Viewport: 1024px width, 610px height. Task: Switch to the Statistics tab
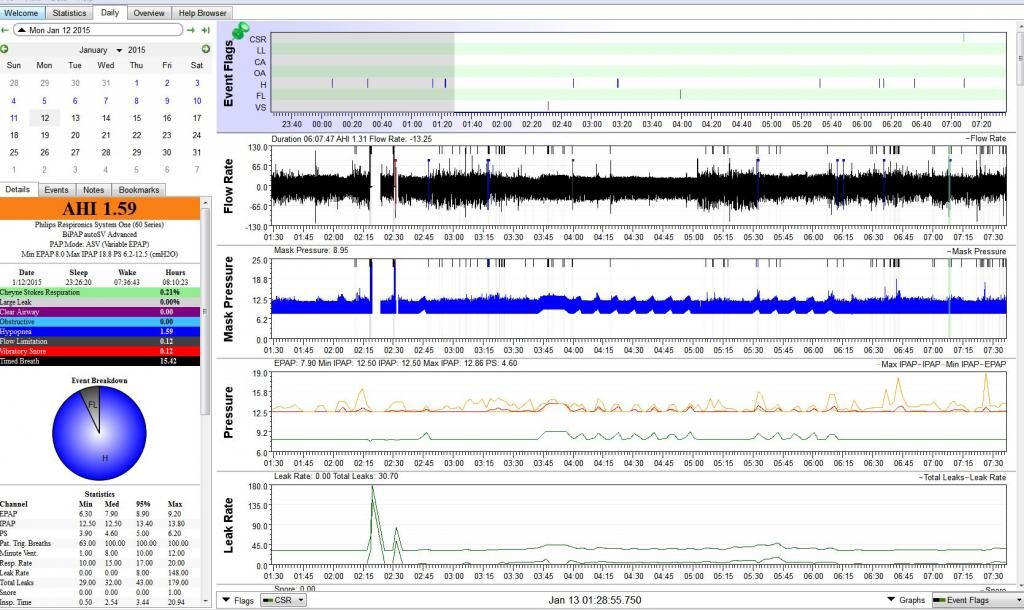69,13
